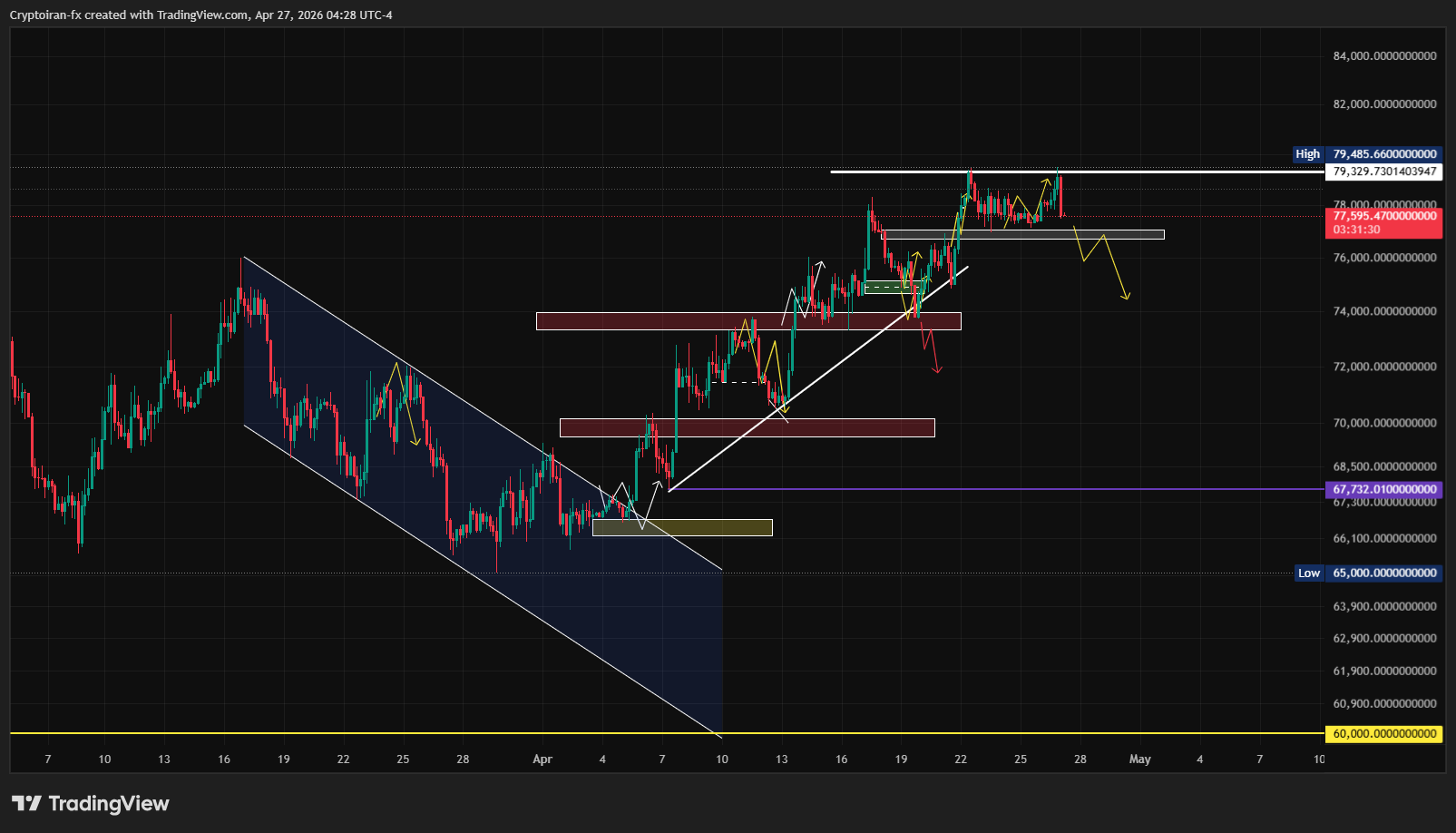This screenshot has width=1456, height=833.
Task: Click the white 79,329.73 price label
Action: pos(1383,171)
